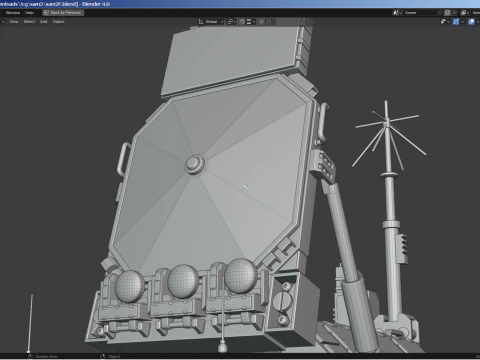
Task: Open the pivot point dropdown
Action: pyautogui.click(x=231, y=22)
